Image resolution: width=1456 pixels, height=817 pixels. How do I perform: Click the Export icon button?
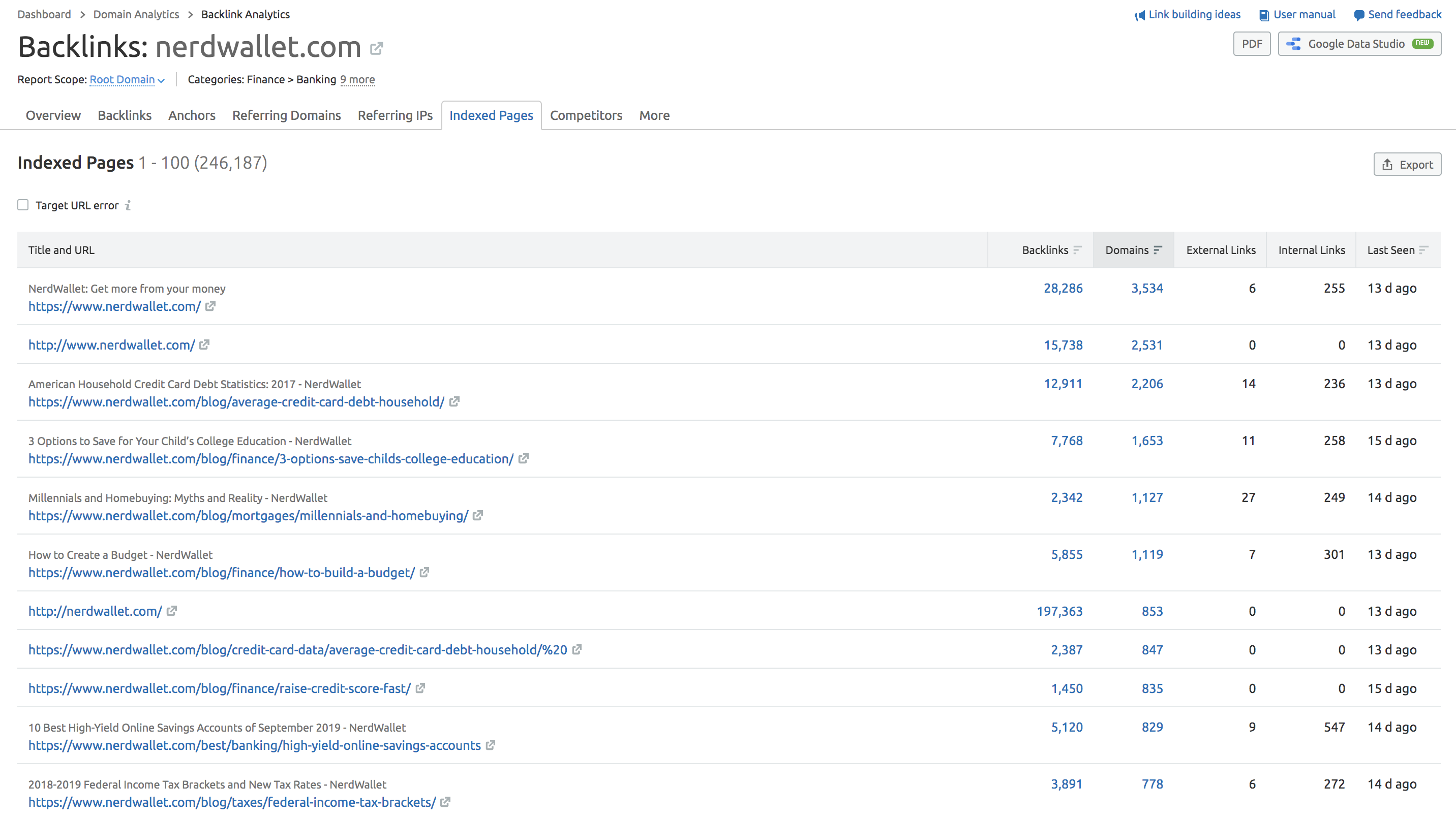pos(1405,164)
